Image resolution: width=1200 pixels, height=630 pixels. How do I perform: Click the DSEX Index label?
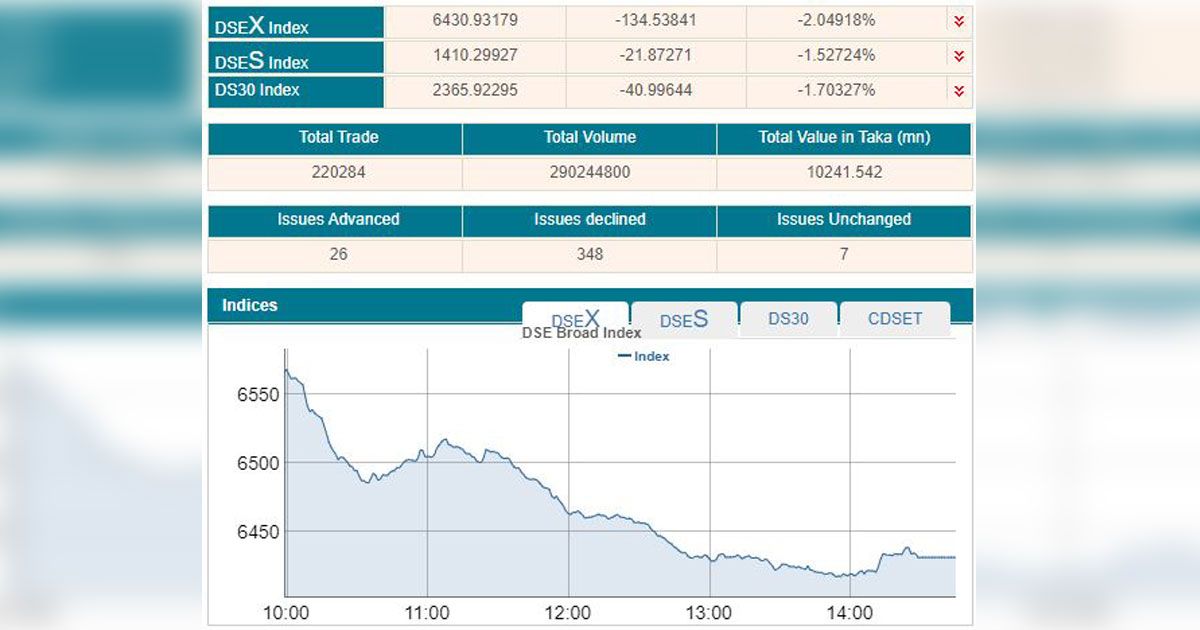(262, 26)
